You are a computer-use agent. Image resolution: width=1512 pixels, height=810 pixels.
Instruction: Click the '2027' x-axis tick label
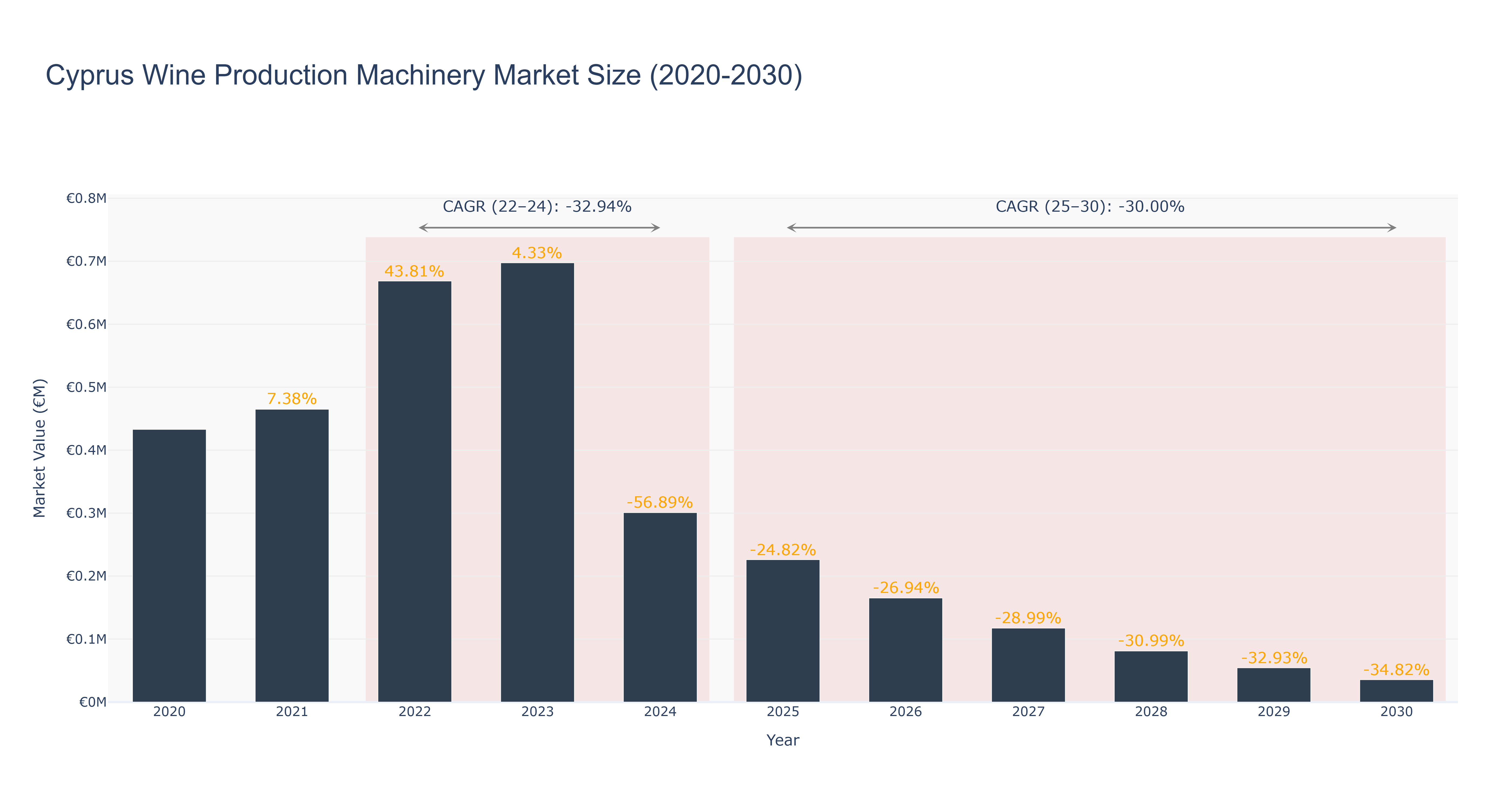click(1028, 712)
